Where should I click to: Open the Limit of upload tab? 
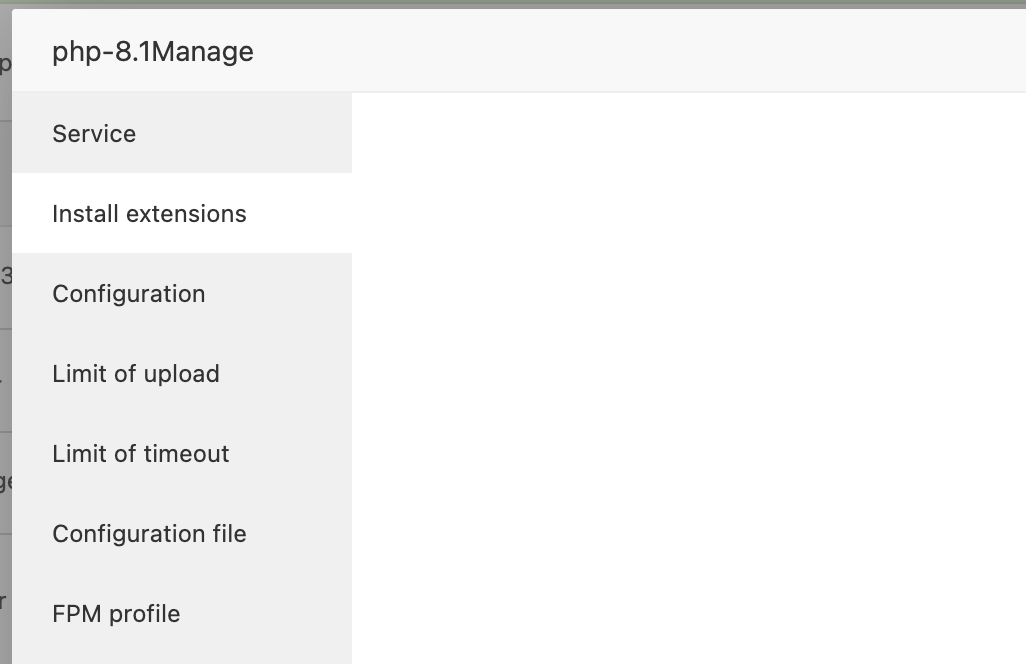coord(136,374)
